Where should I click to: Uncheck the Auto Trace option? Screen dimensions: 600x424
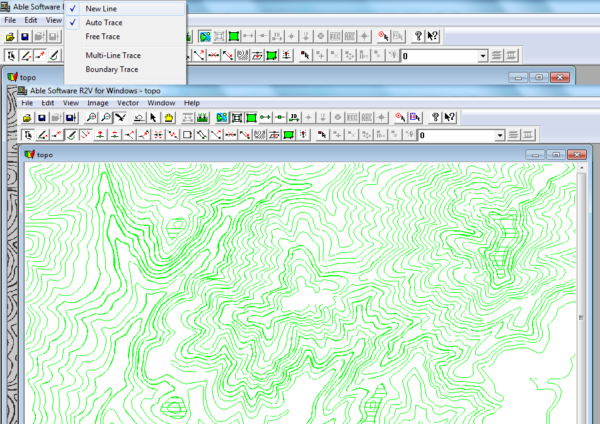(104, 22)
